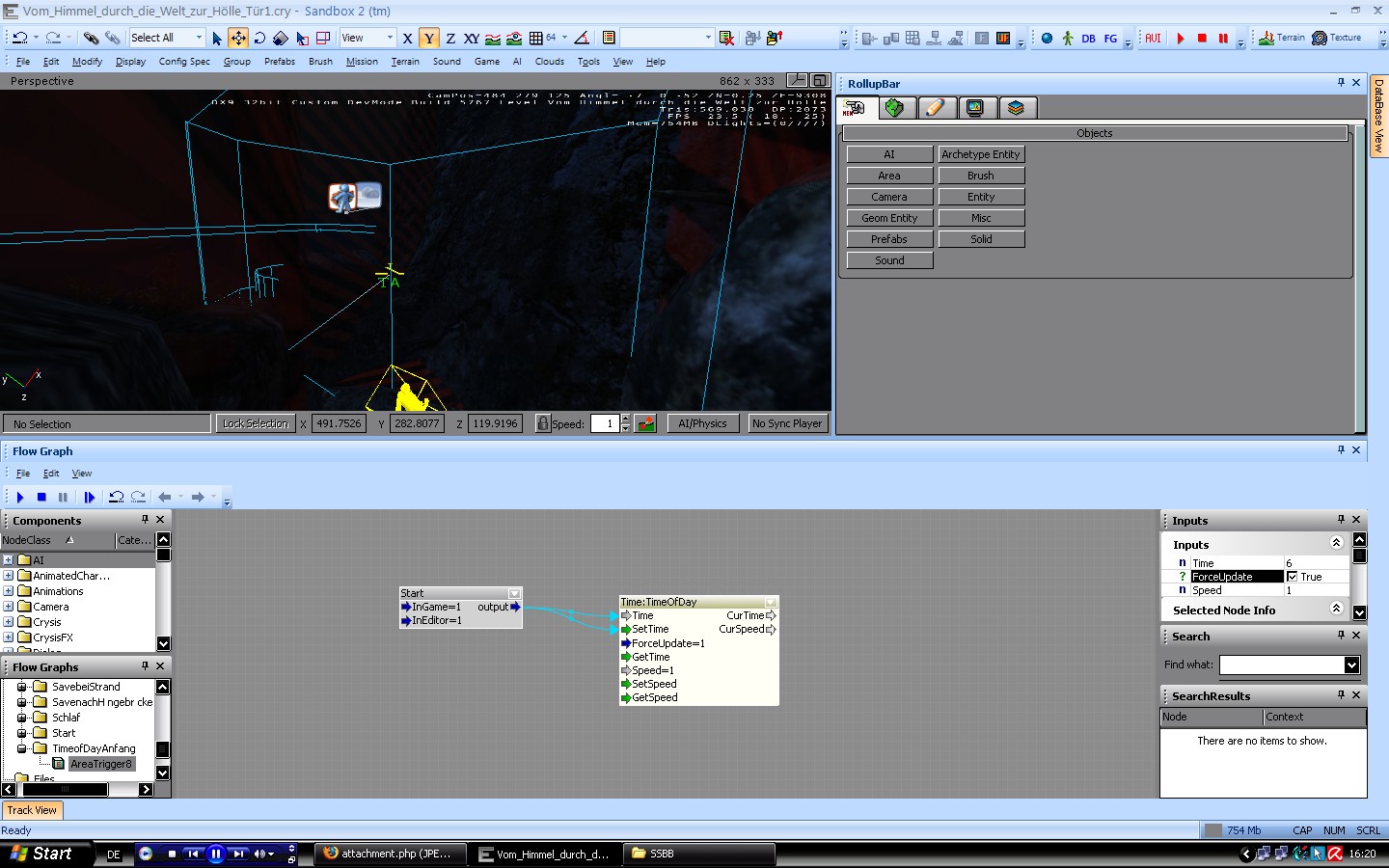
Task: Lock movement to the X axis
Action: coord(408,38)
